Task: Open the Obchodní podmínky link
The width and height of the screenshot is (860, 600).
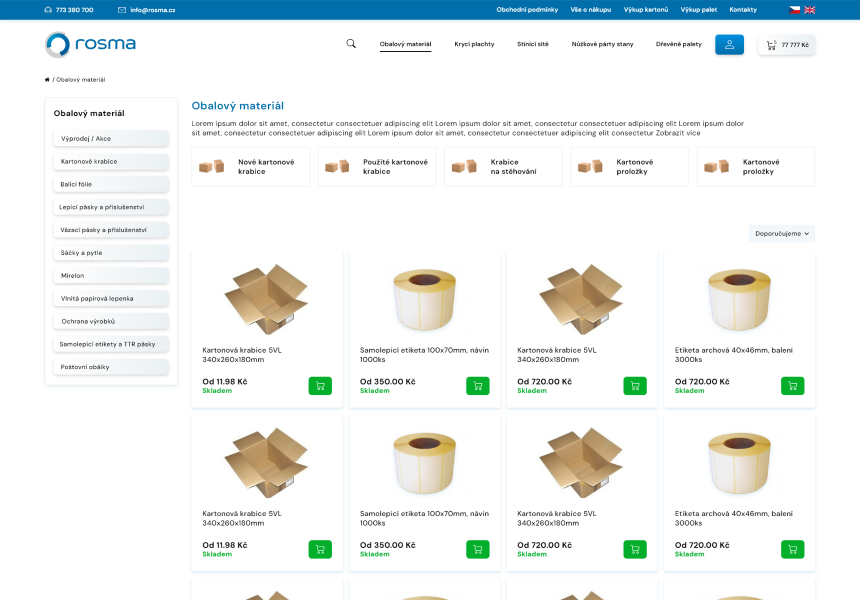Action: click(x=527, y=10)
